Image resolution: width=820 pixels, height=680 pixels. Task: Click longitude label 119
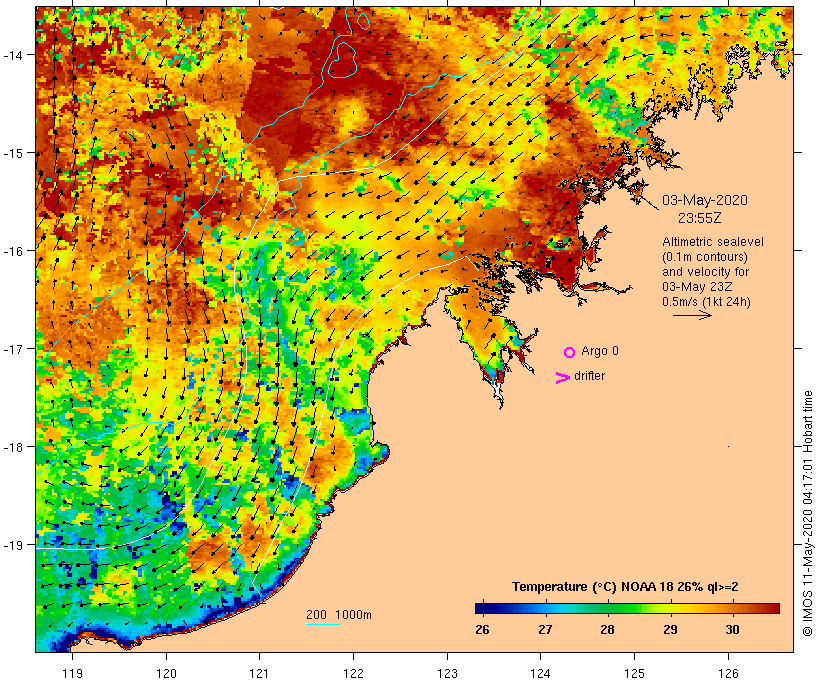[x=72, y=673]
